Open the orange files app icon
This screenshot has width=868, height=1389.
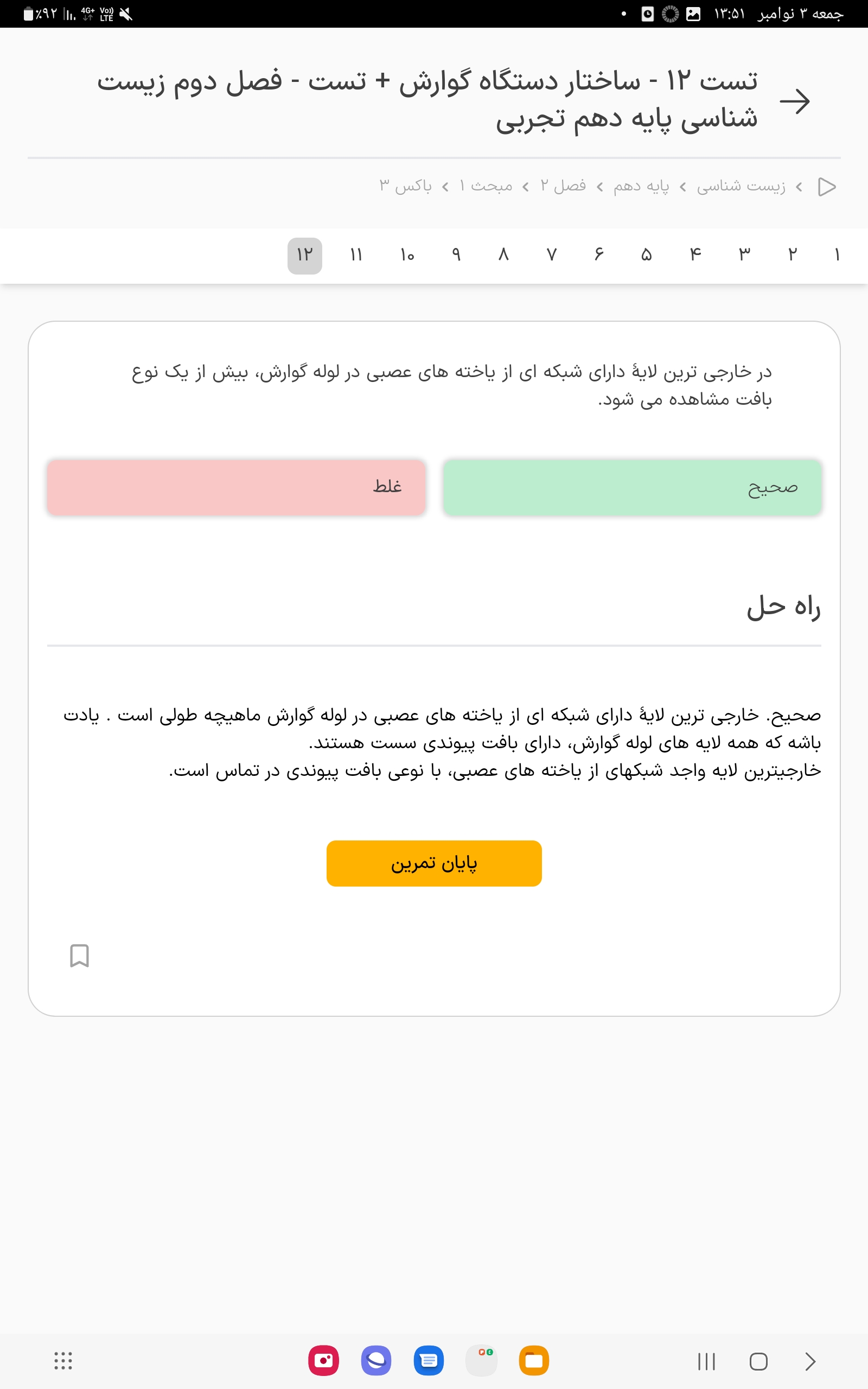pos(534,1360)
